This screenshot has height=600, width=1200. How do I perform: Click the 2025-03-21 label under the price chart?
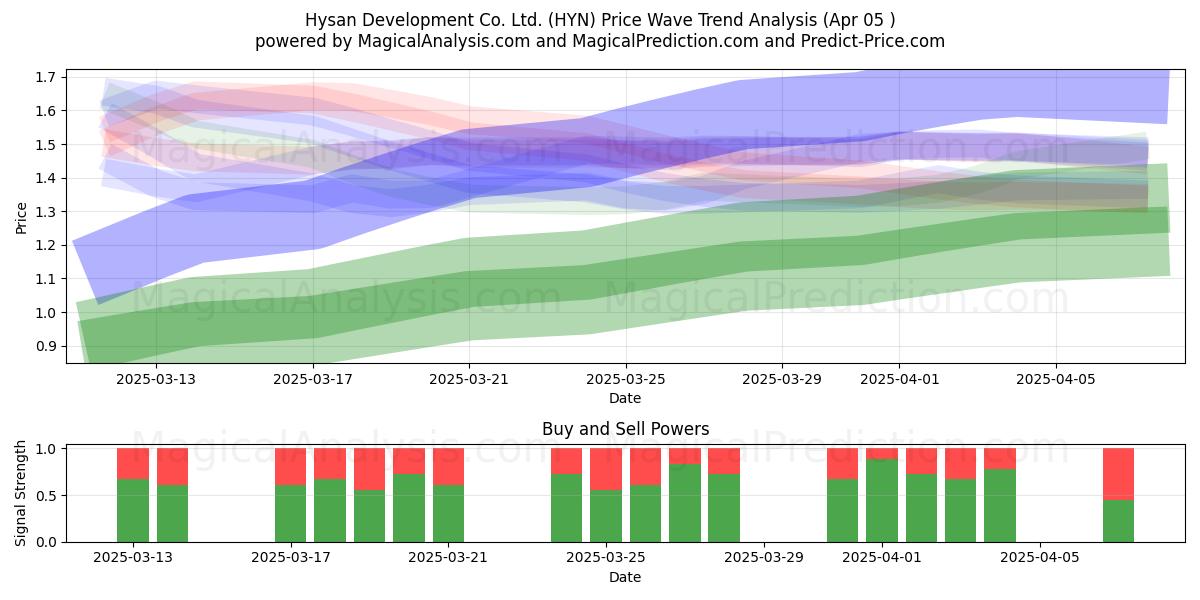(x=469, y=379)
